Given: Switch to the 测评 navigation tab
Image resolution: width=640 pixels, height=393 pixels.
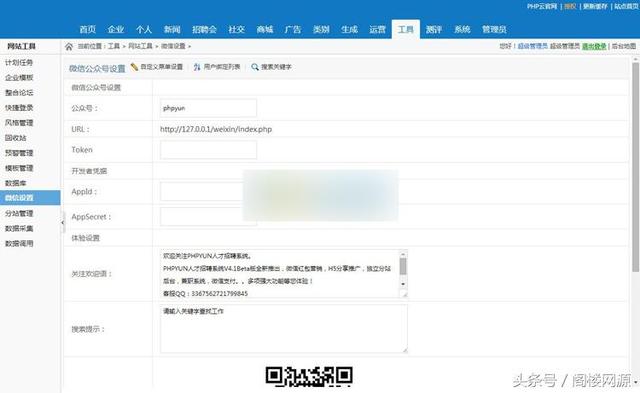Looking at the screenshot, I should tap(433, 29).
